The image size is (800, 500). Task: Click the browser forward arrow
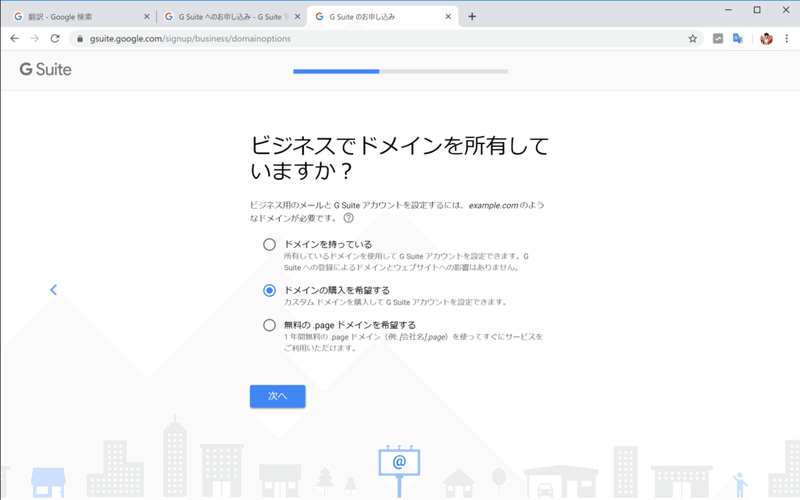[x=35, y=38]
